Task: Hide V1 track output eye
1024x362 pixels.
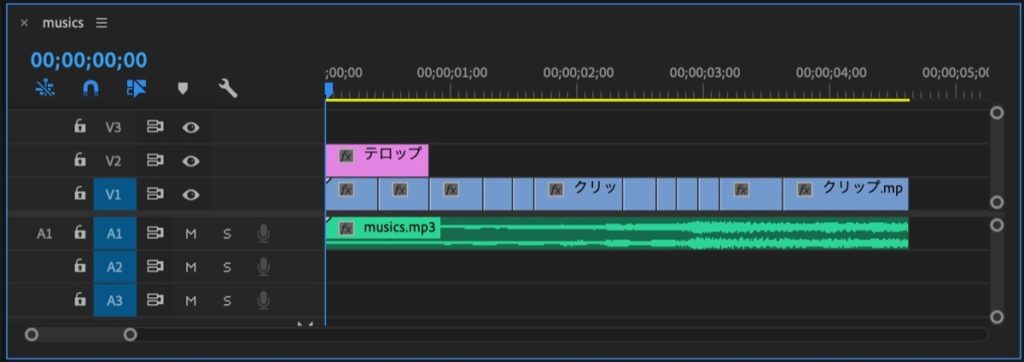Action: pyautogui.click(x=191, y=194)
